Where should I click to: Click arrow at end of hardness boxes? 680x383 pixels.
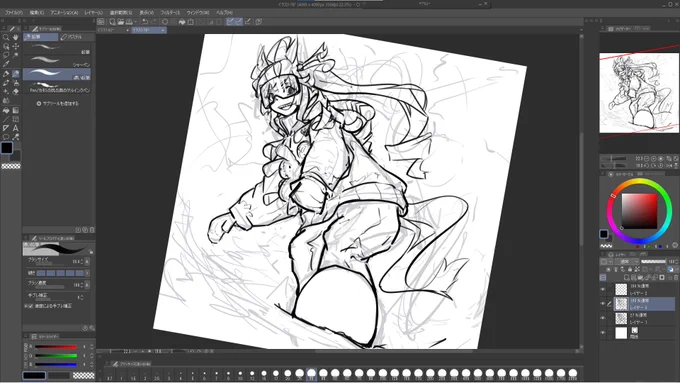(87, 273)
